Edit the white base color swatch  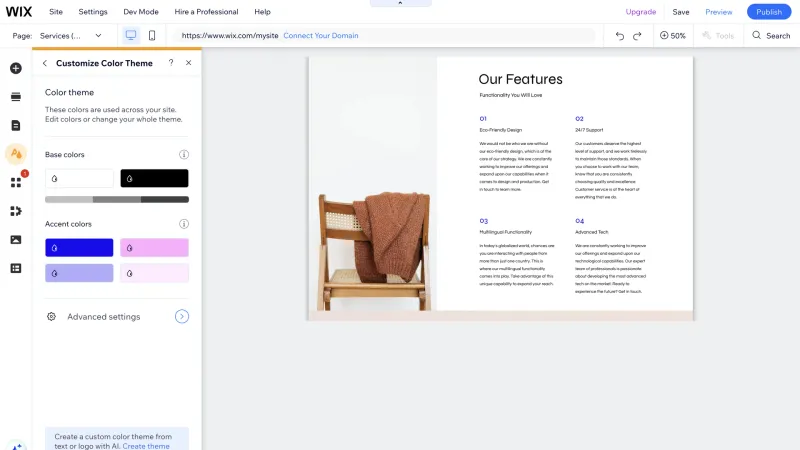tap(79, 178)
